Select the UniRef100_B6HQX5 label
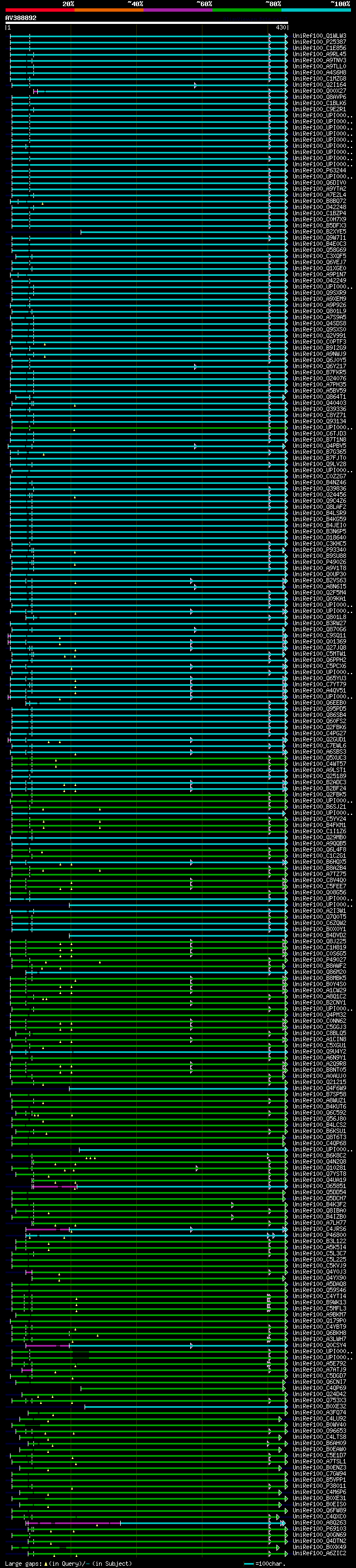This screenshot has height=1568, width=356. [319, 862]
